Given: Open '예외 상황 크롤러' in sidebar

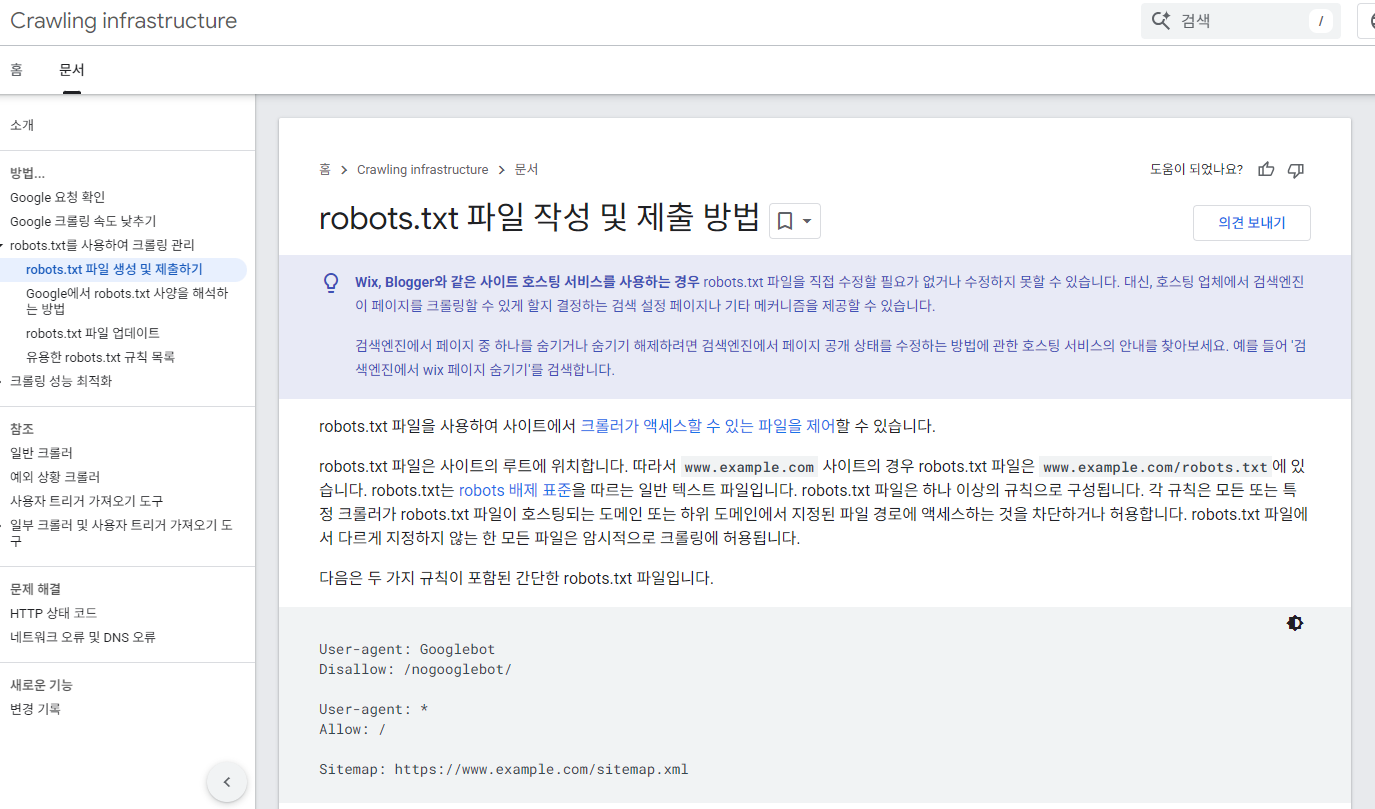Looking at the screenshot, I should pyautogui.click(x=55, y=477).
